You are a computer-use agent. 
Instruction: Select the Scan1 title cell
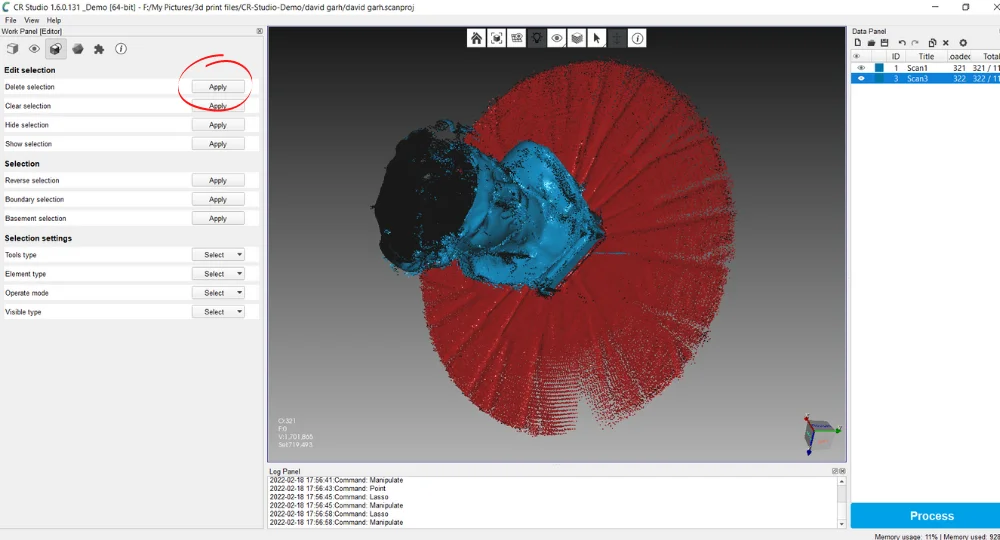[x=917, y=68]
